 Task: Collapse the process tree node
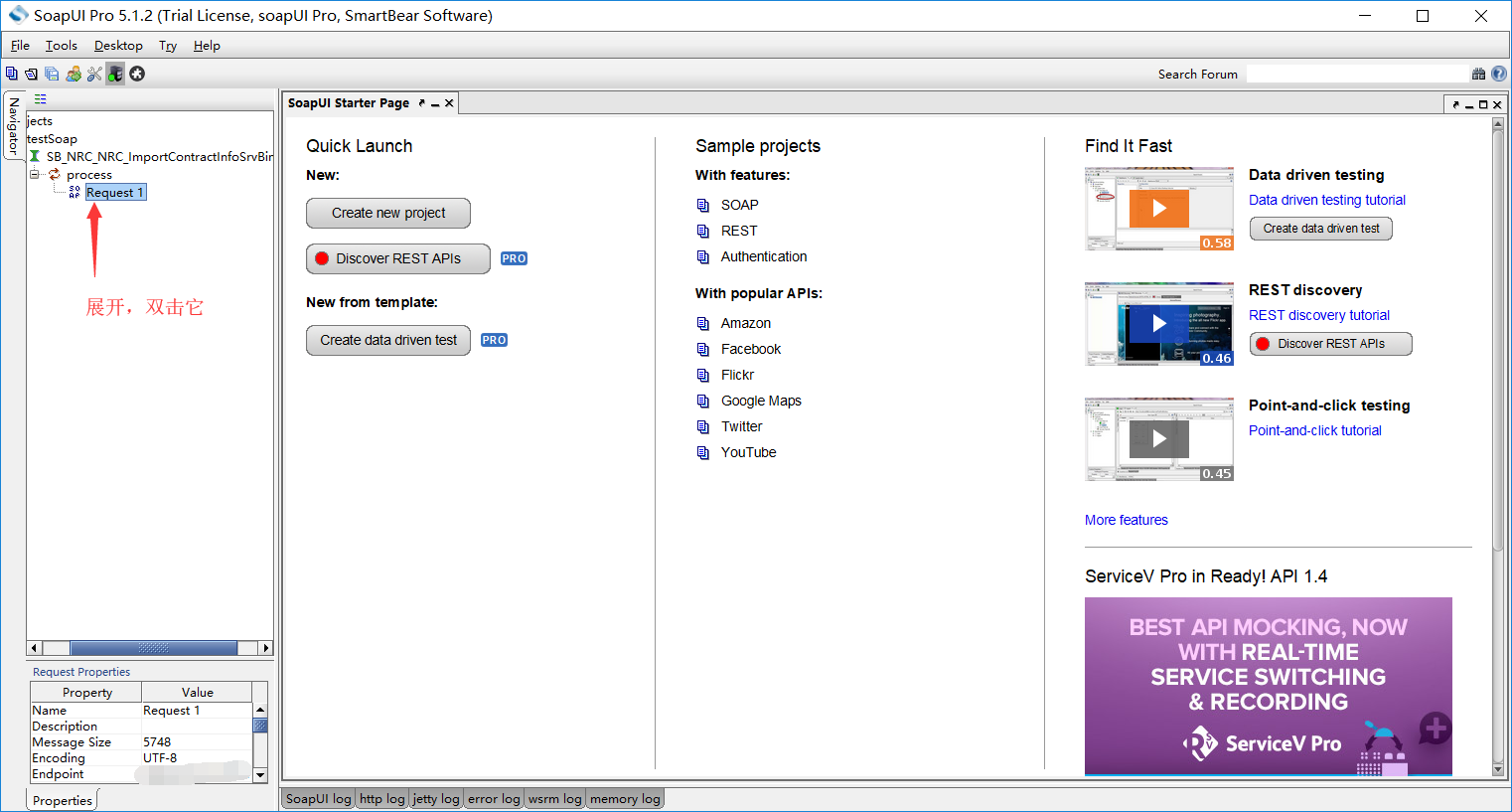[x=35, y=175]
